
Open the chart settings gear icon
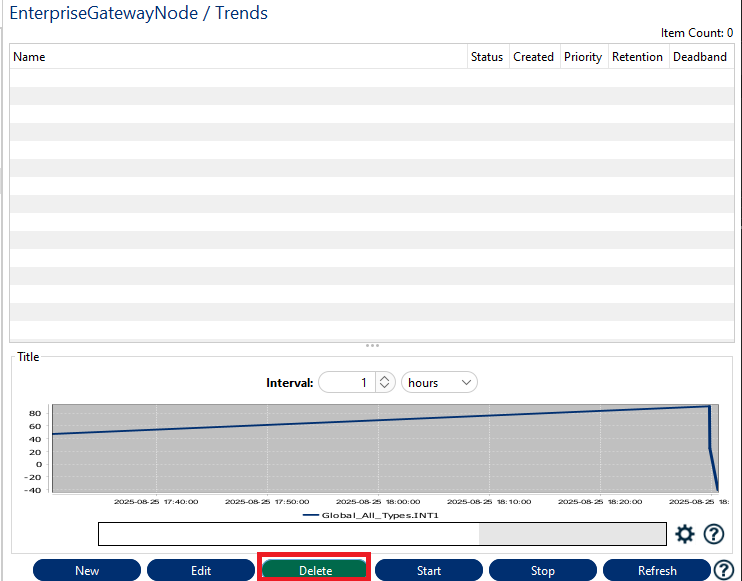click(x=685, y=534)
